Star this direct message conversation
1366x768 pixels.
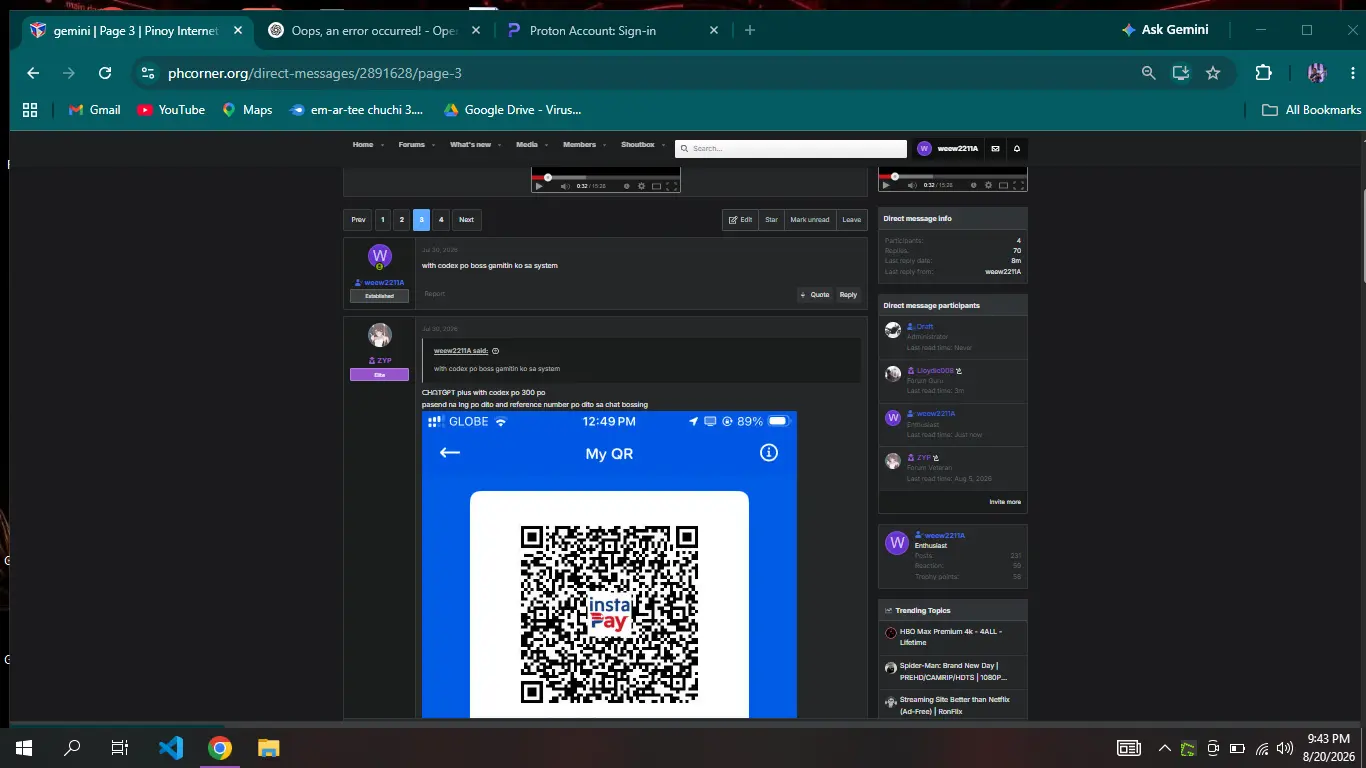[x=771, y=220]
